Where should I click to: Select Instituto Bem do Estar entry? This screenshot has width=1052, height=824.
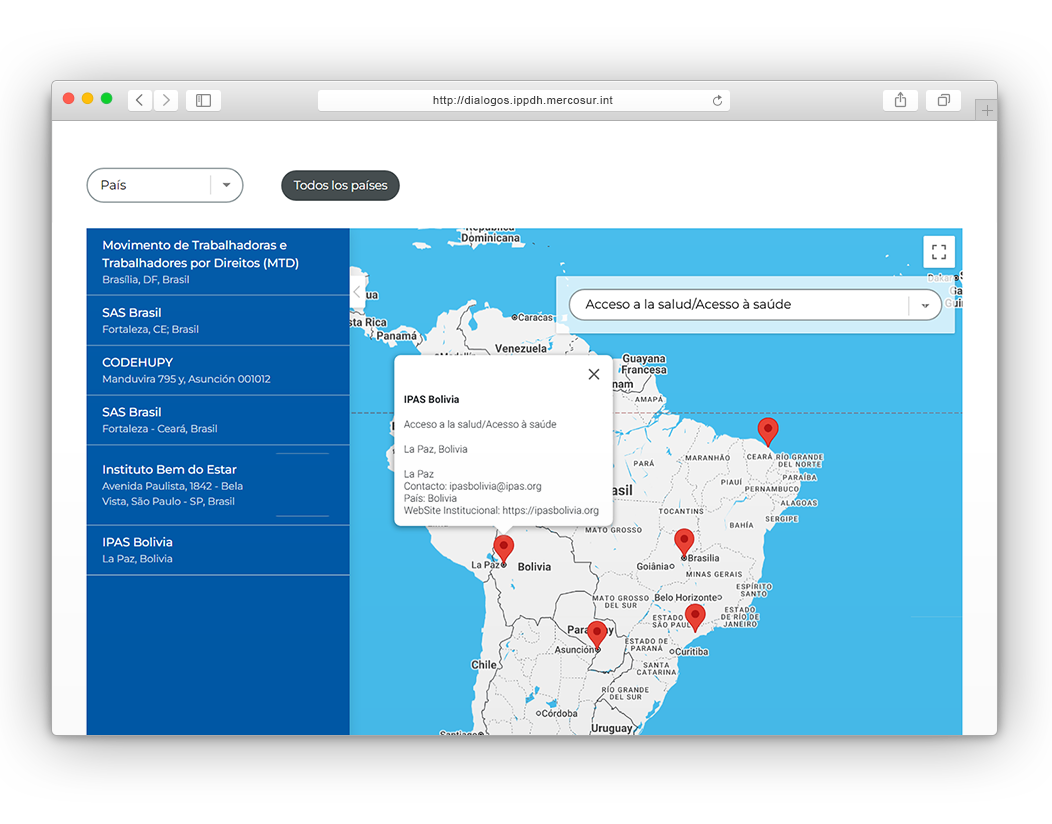click(218, 484)
